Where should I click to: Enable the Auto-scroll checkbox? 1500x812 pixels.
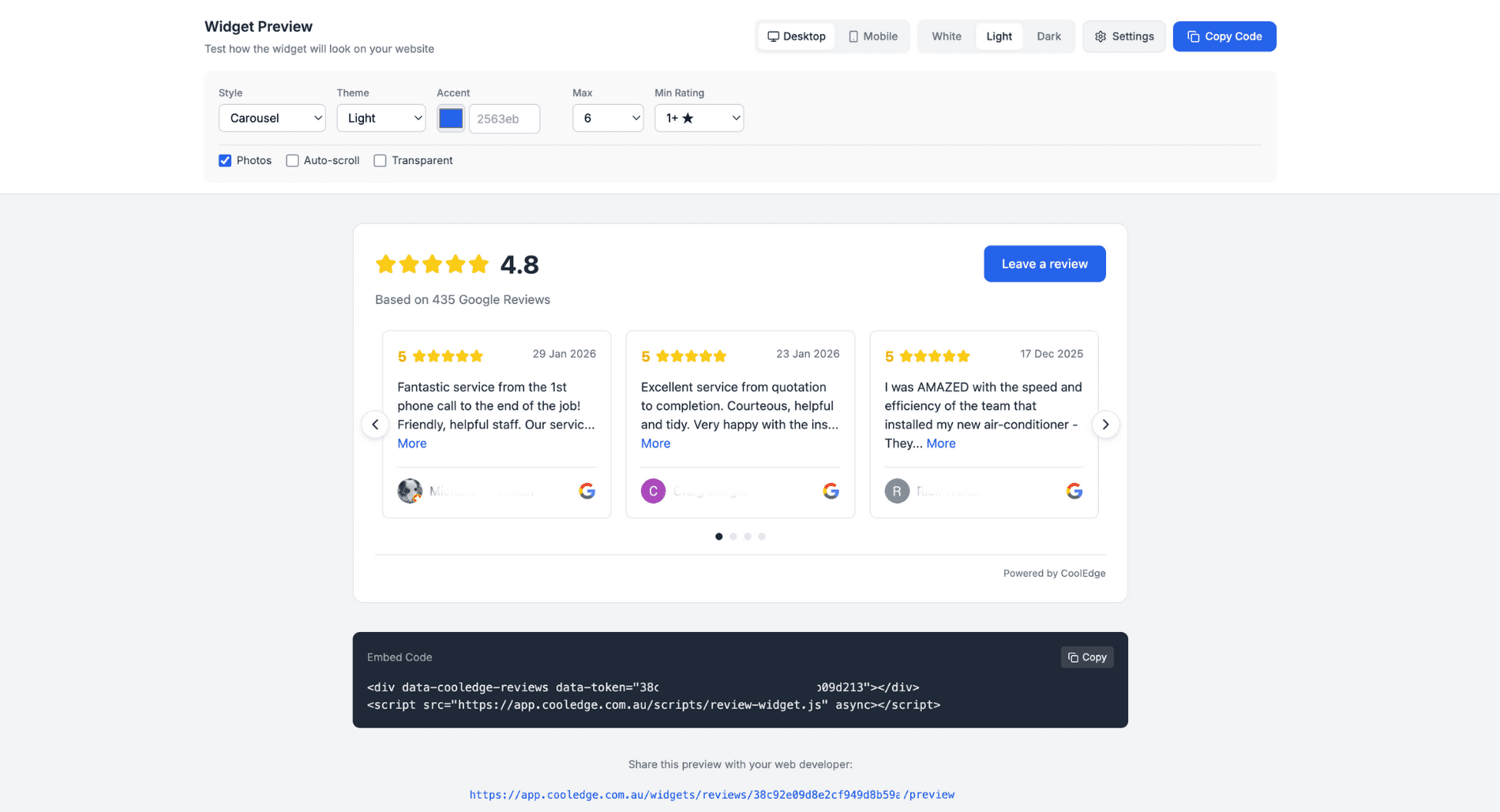point(292,160)
